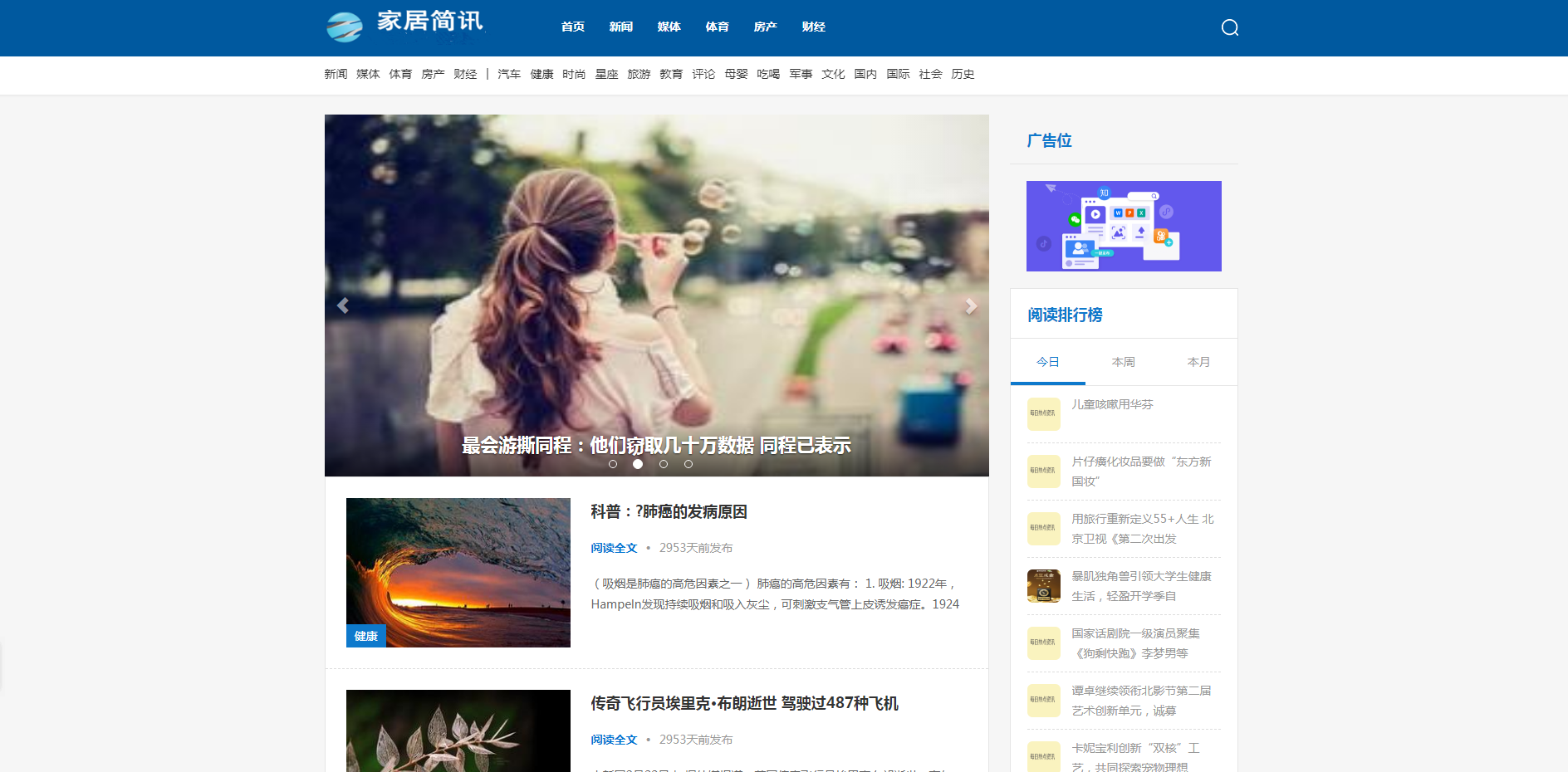Screen dimensions: 1568x772
Task: Open 历史 category in sub navigation
Action: pyautogui.click(x=963, y=74)
